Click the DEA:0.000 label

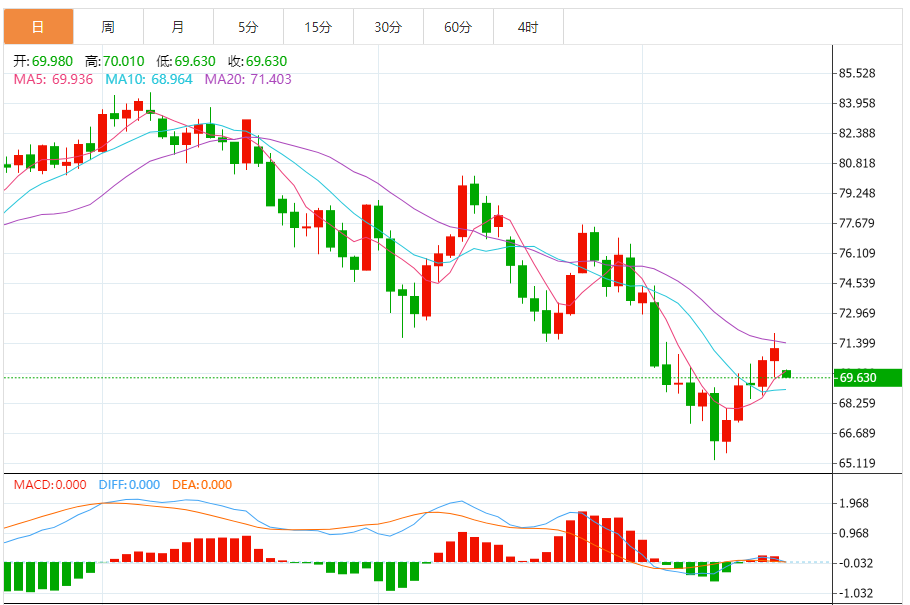(x=202, y=485)
